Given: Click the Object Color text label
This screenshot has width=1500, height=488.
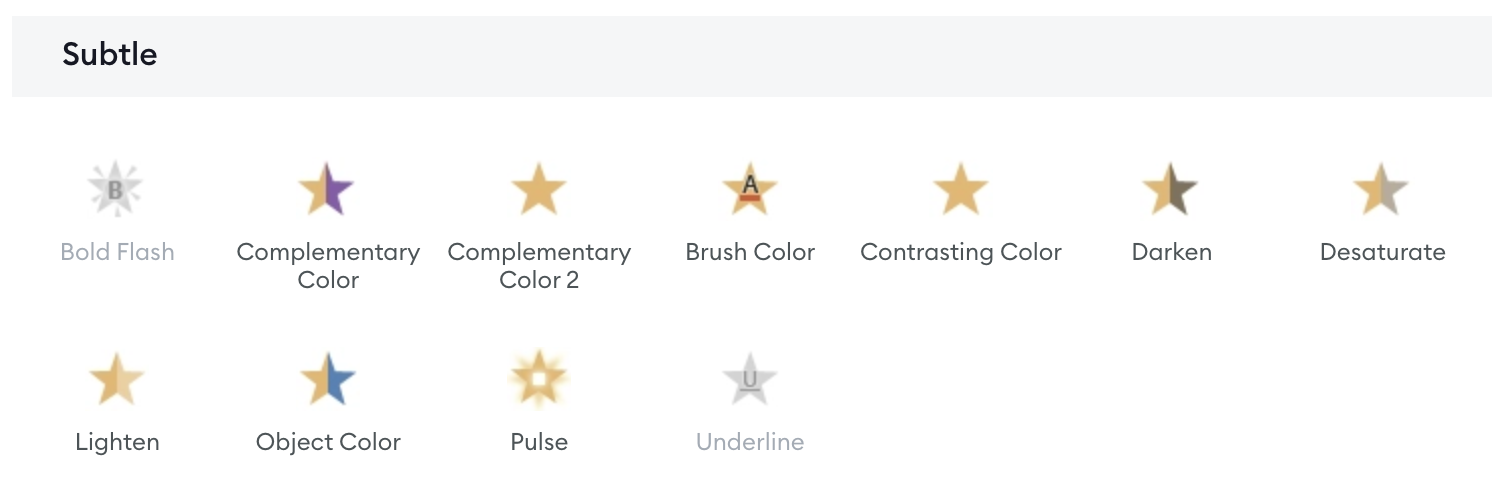Looking at the screenshot, I should click(328, 442).
